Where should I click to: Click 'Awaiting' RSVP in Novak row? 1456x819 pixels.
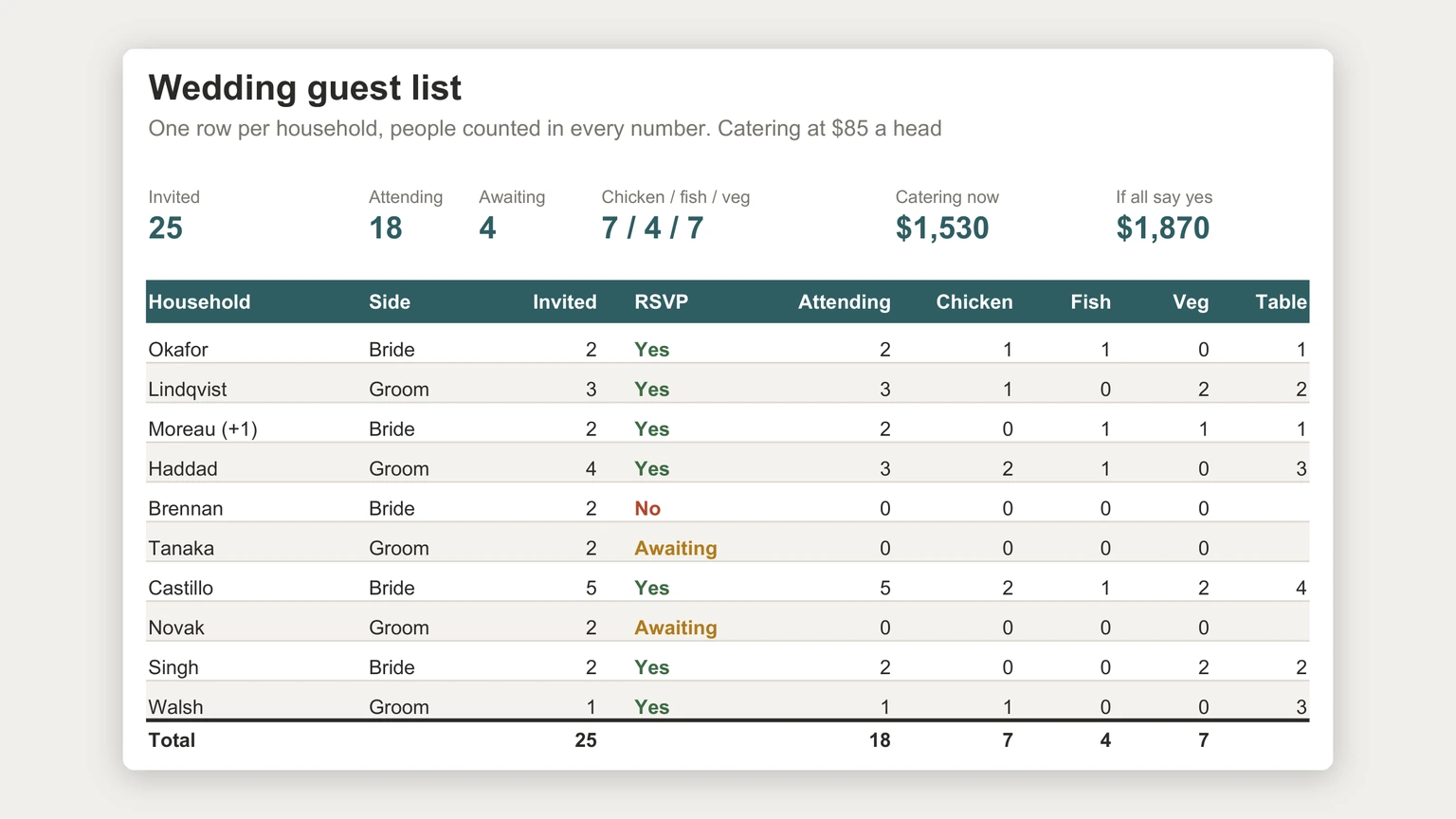click(676, 628)
